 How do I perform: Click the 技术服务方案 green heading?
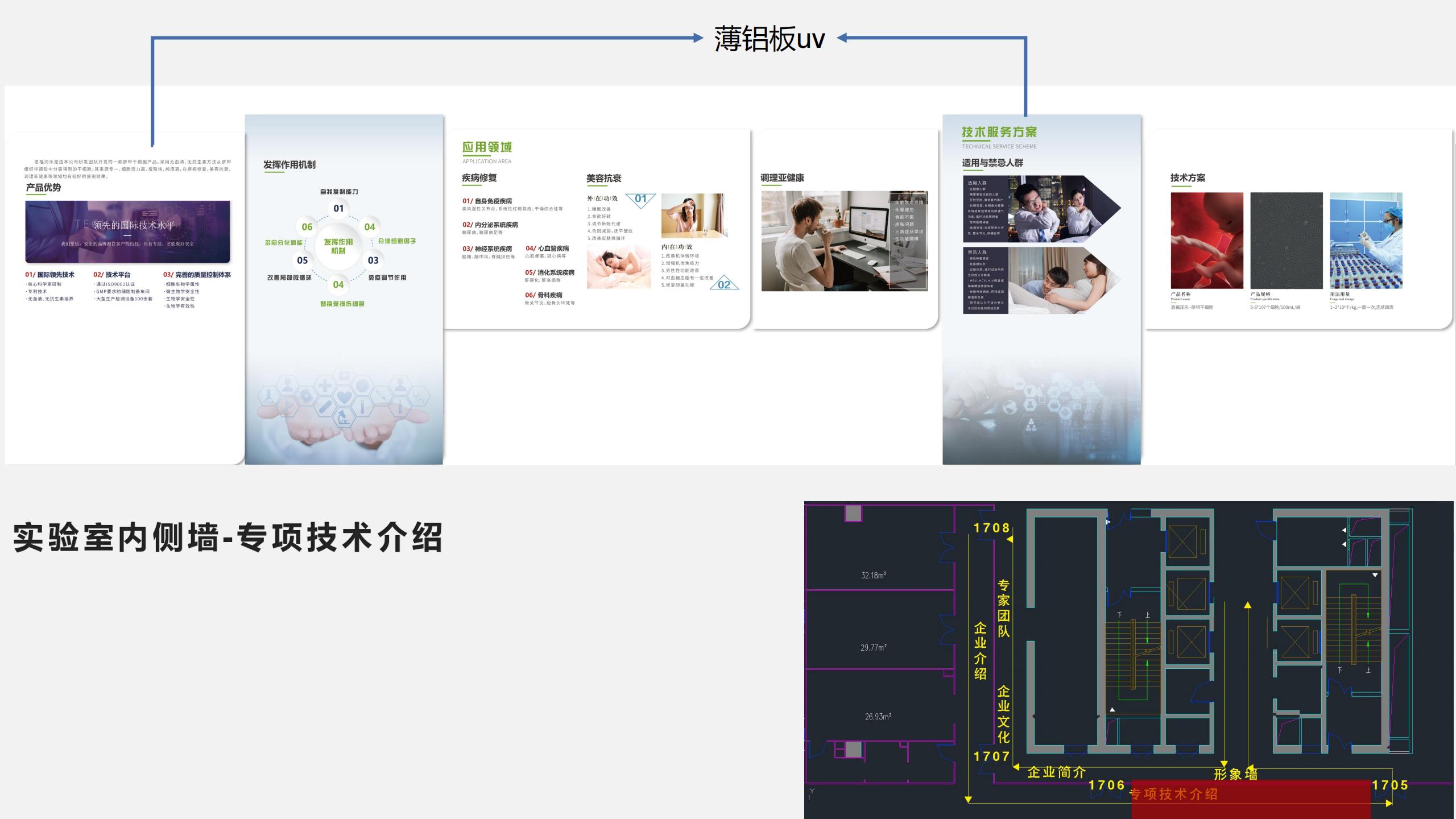[x=999, y=132]
